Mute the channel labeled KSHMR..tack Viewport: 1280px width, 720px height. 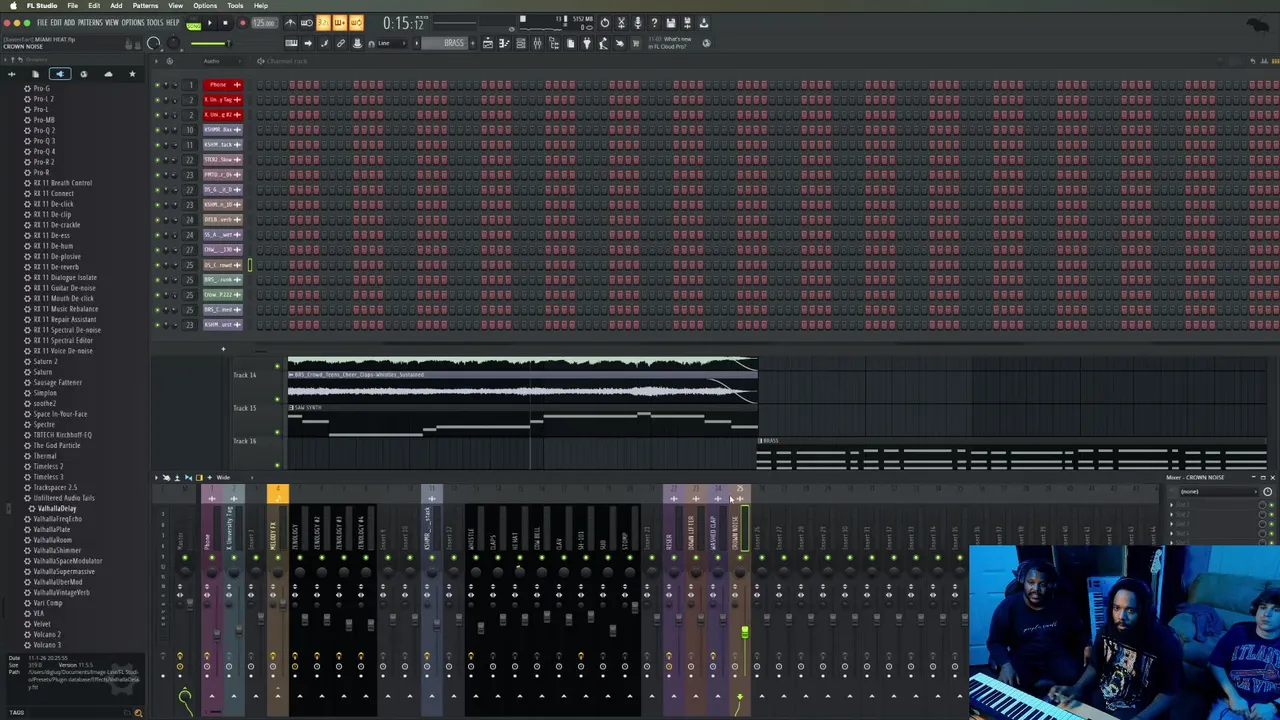pos(157,144)
